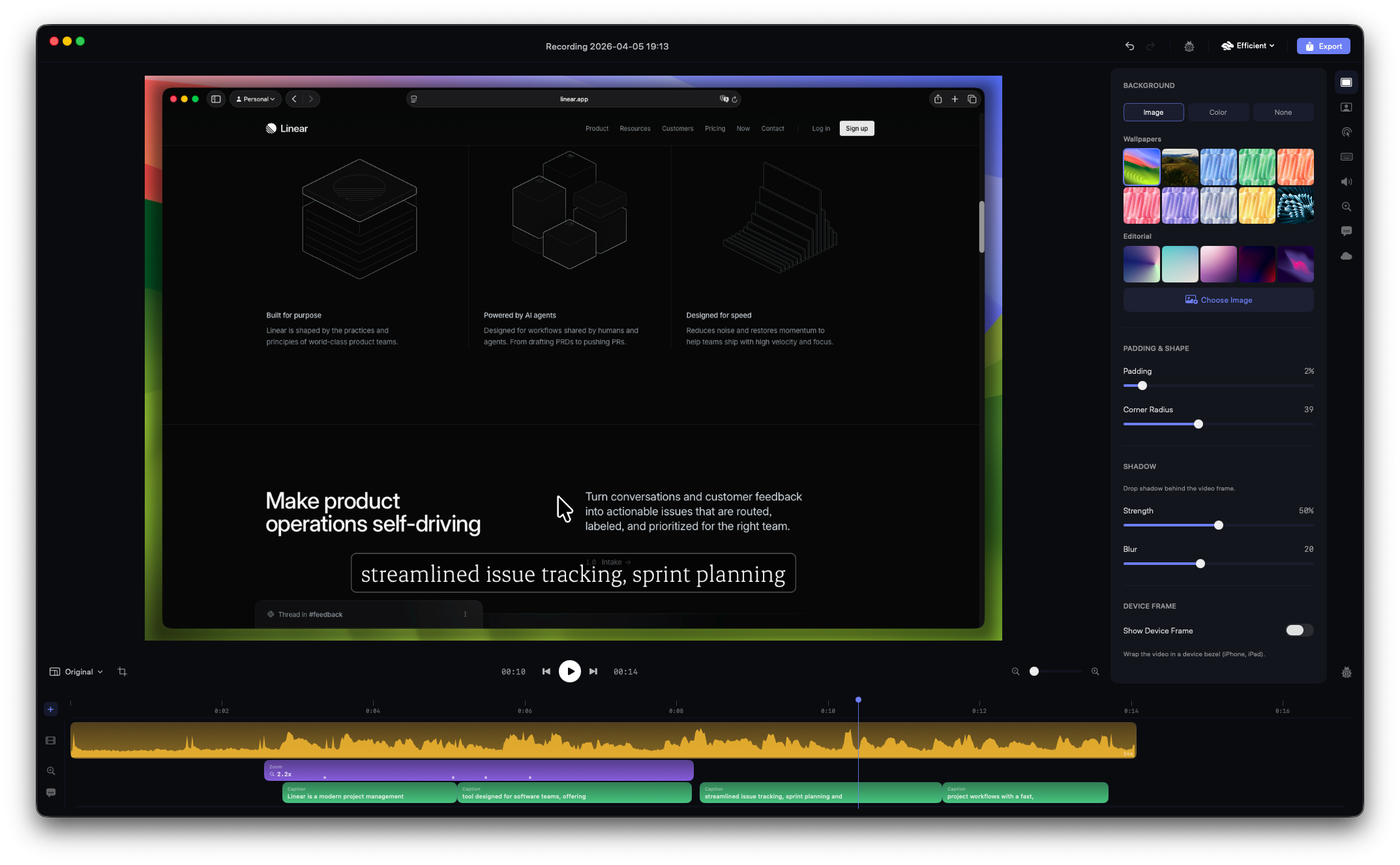The height and width of the screenshot is (865, 1400).
Task: Click the Choose Image button
Action: [1218, 300]
